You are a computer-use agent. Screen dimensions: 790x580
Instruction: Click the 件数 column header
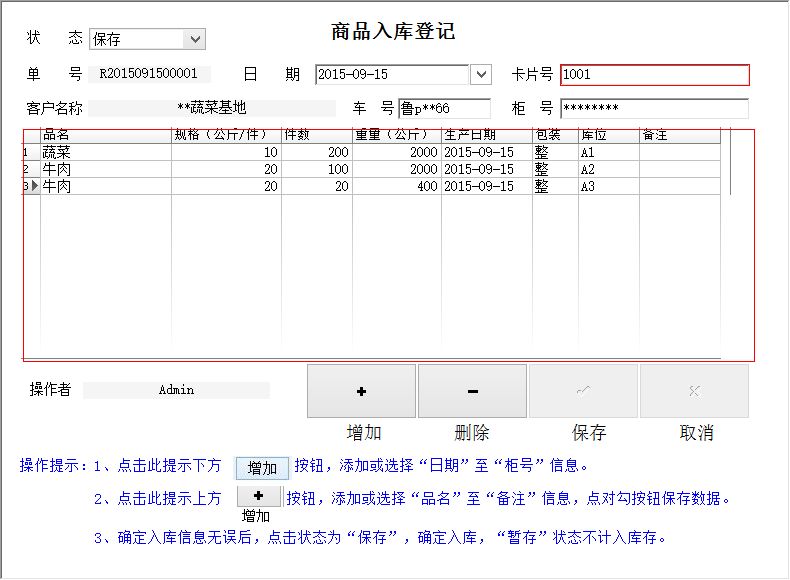(x=316, y=135)
